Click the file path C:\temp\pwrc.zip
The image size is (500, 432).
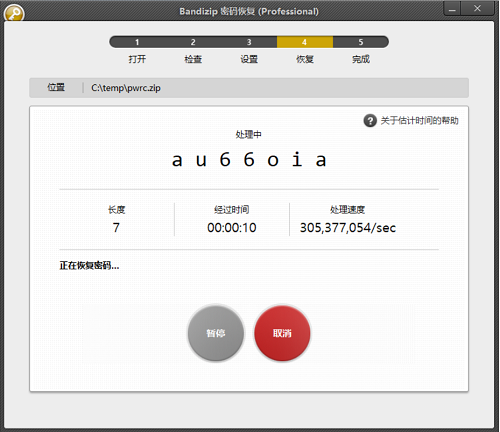click(x=126, y=88)
